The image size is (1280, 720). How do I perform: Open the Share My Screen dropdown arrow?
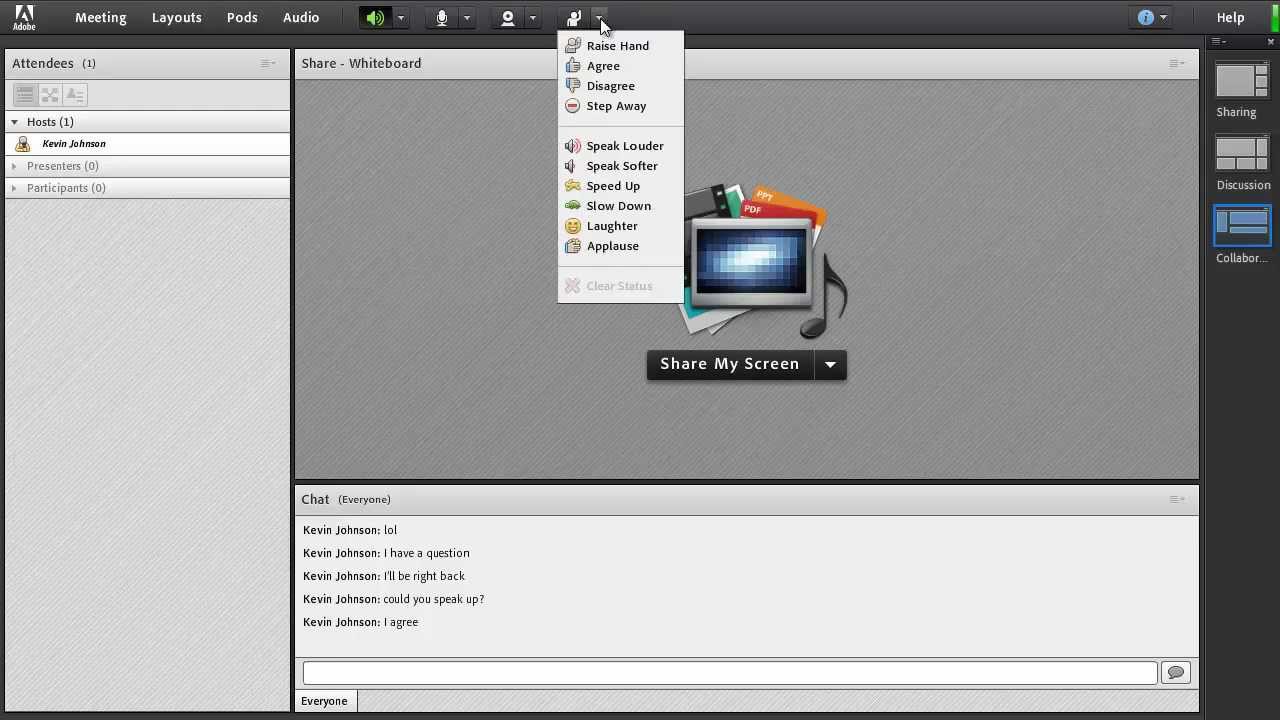(x=830, y=364)
